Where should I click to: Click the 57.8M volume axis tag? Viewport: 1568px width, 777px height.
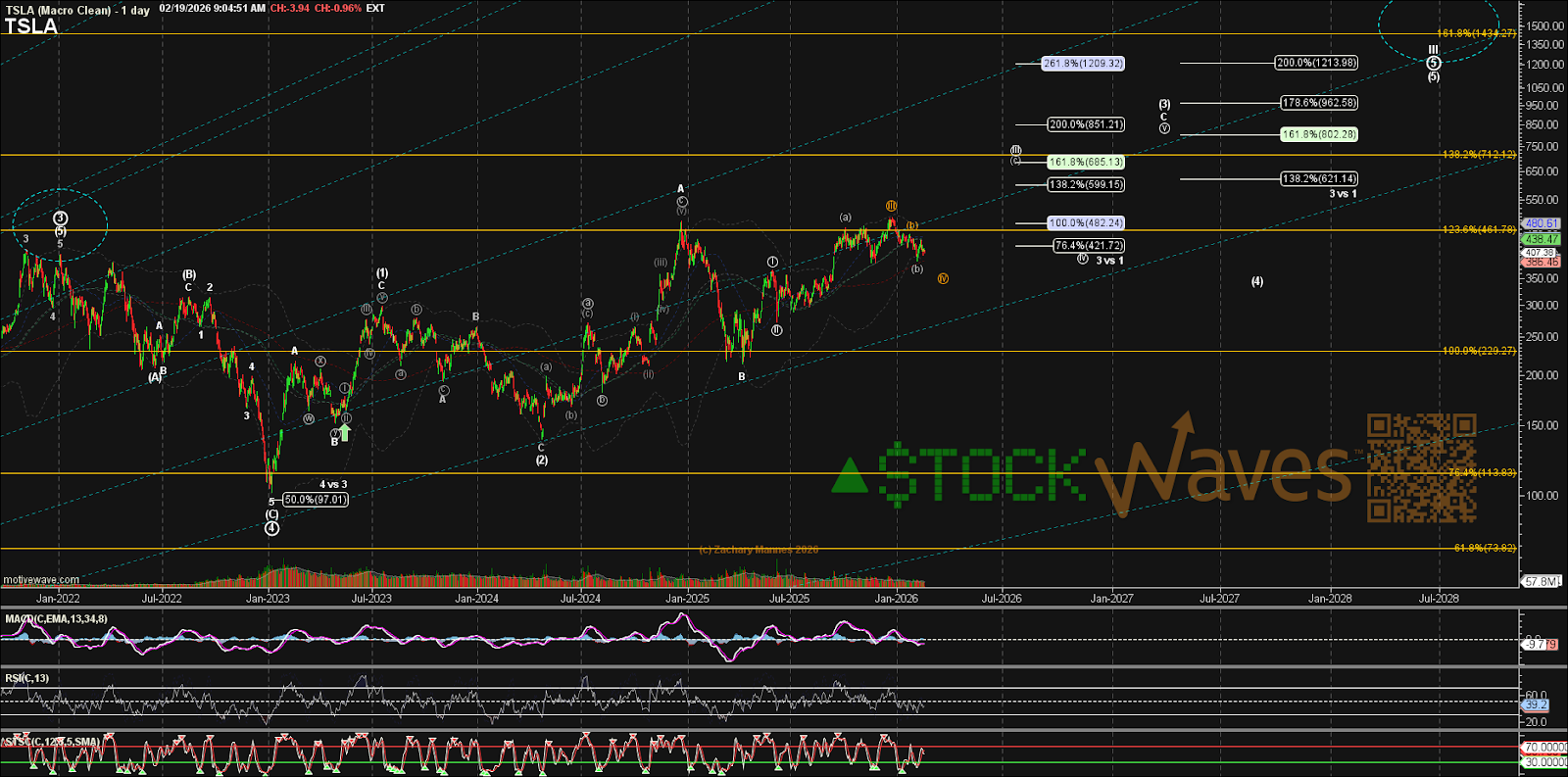click(1541, 582)
